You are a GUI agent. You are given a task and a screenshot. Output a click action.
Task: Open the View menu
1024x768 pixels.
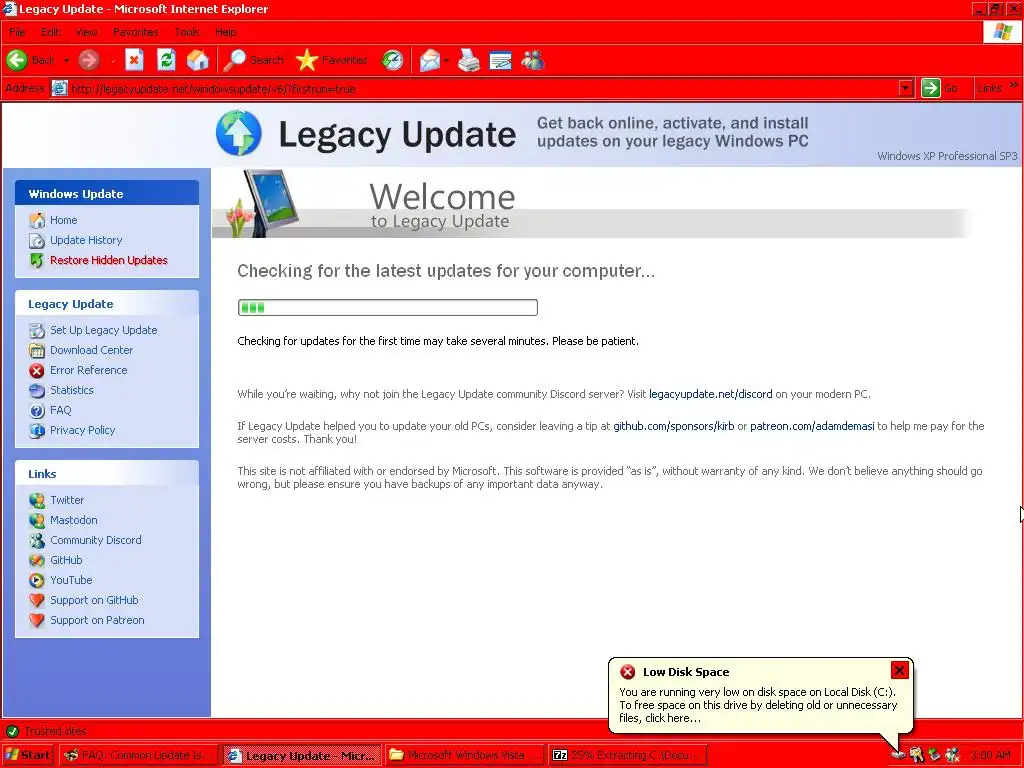86,32
